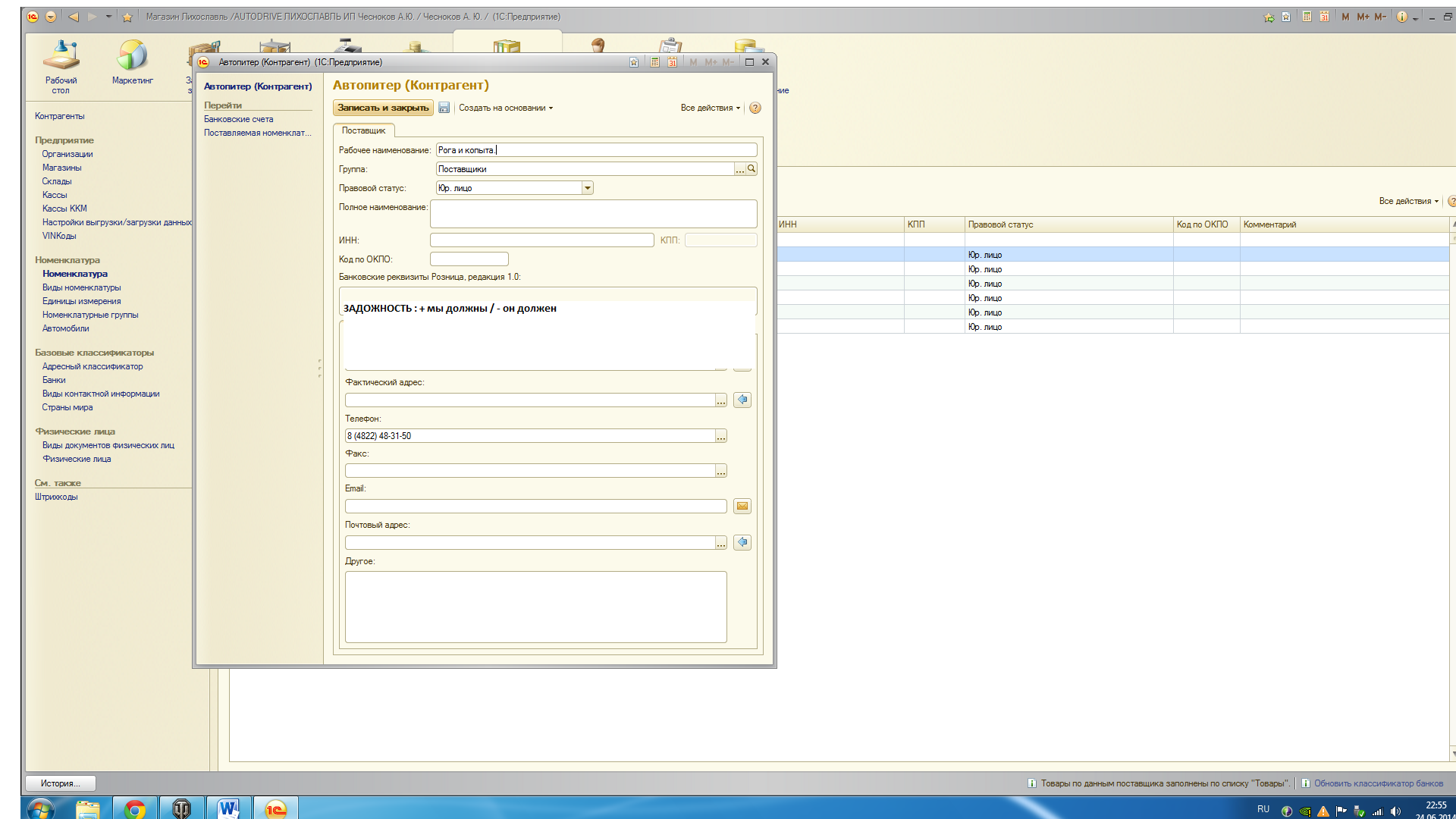Click the 1C icon in the Windows taskbar
Viewport: 1456px width, 819px height.
point(275,808)
